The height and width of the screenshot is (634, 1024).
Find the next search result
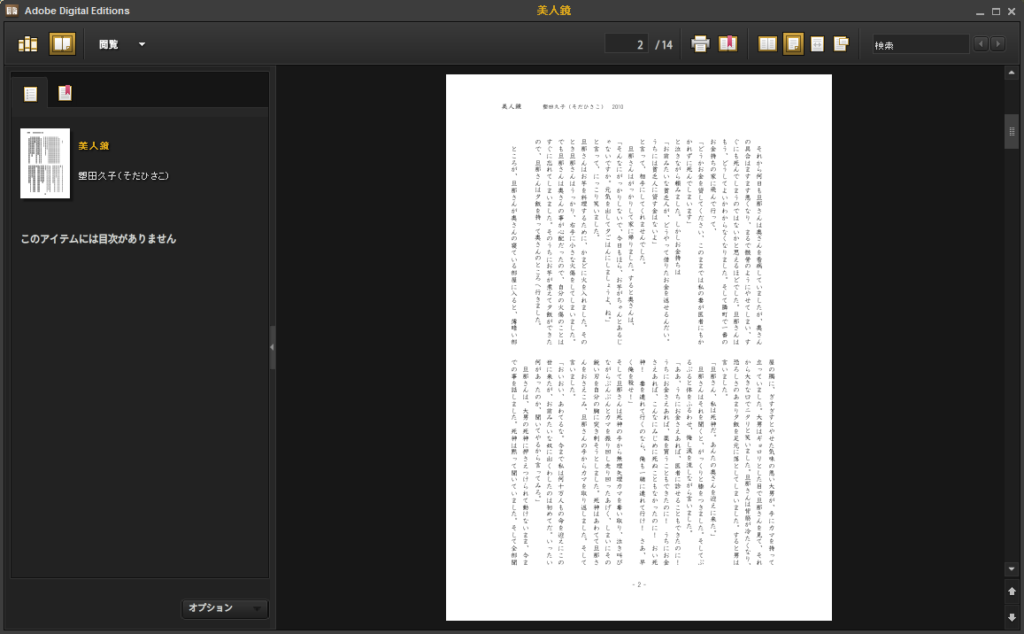point(996,44)
